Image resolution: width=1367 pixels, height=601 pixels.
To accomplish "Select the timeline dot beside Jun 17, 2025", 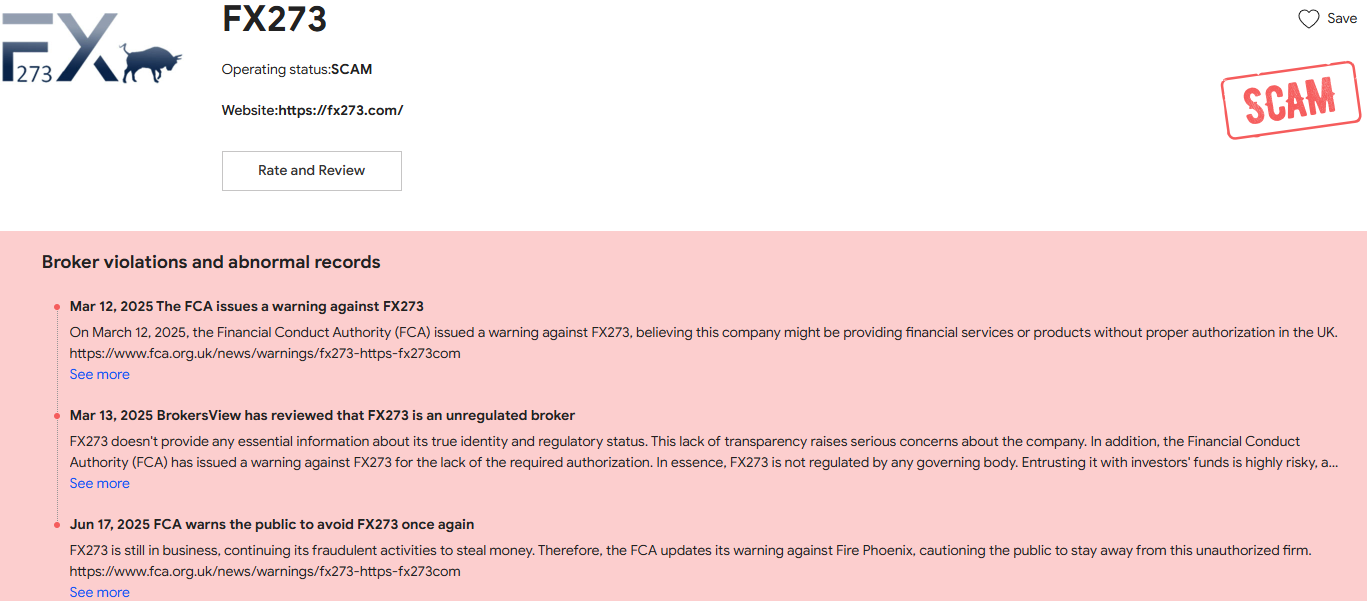I will [x=58, y=524].
